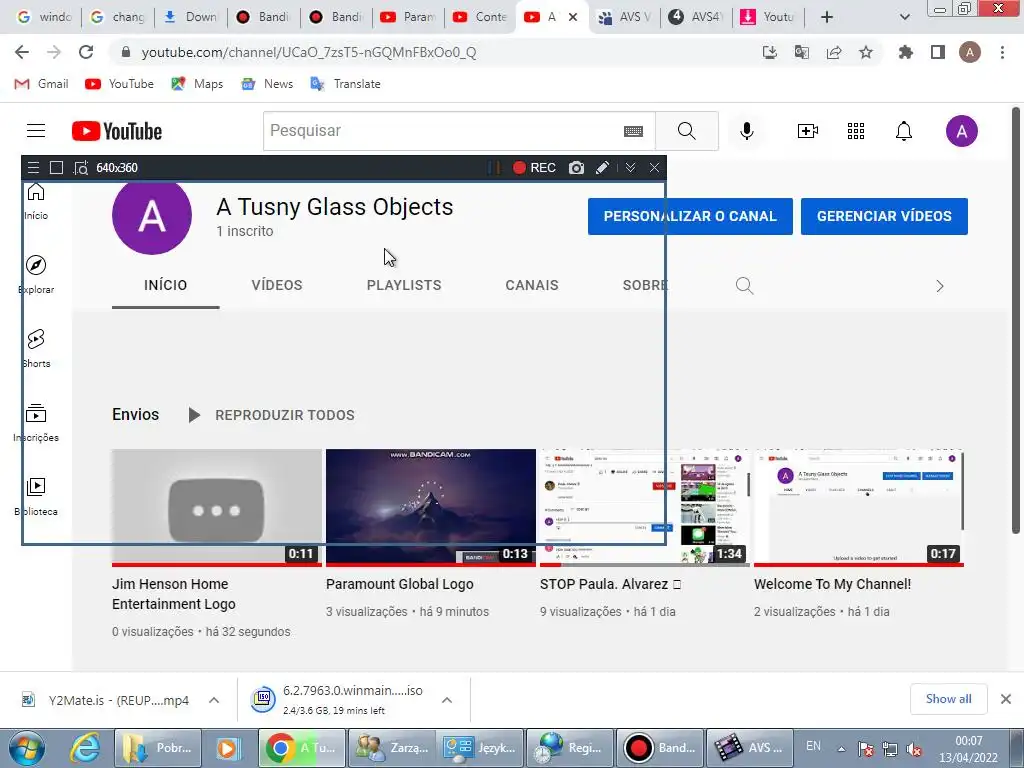This screenshot has width=1024, height=768.
Task: Open notifications bell
Action: tap(903, 131)
